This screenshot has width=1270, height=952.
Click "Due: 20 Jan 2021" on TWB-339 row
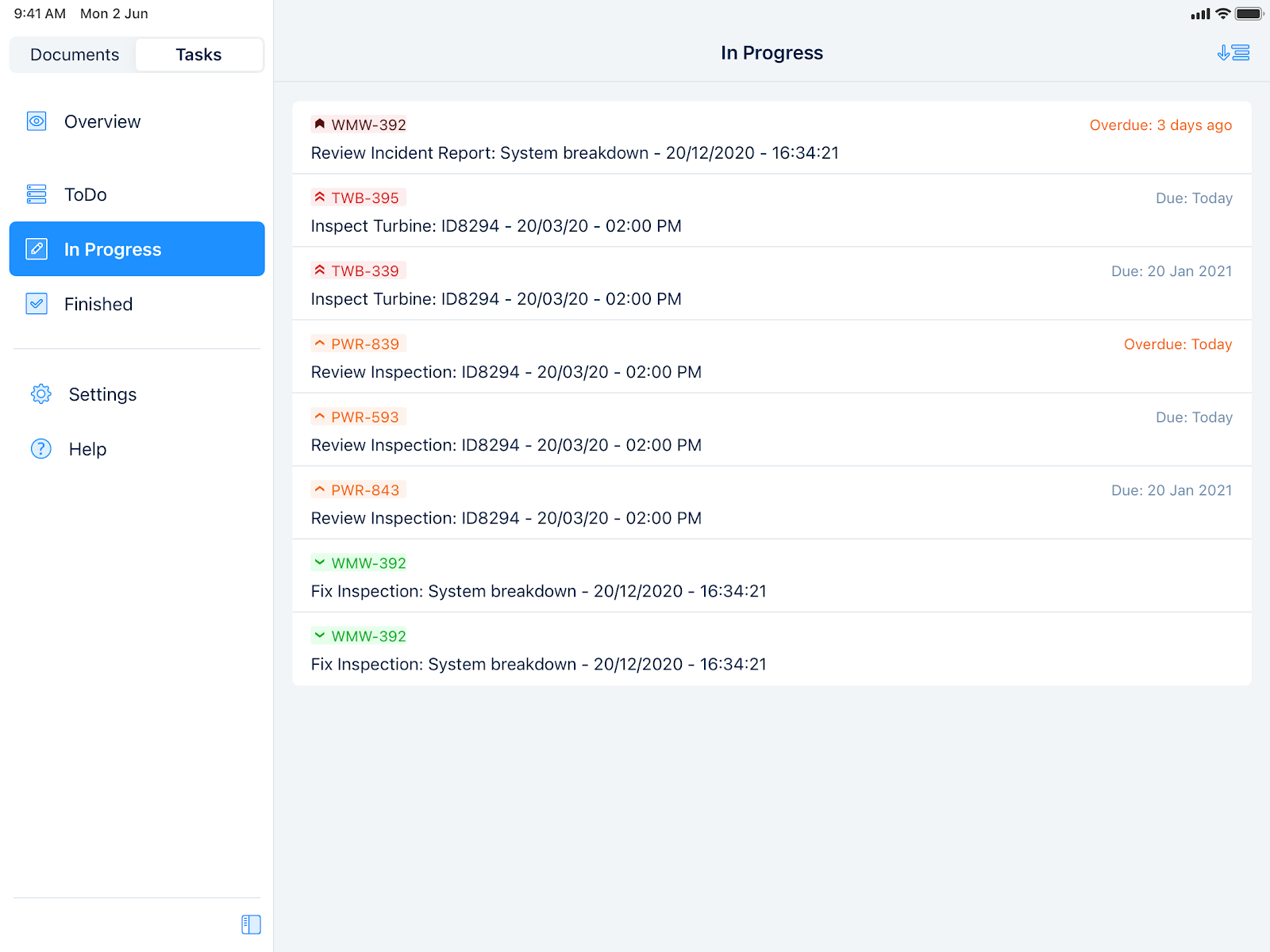[1172, 271]
